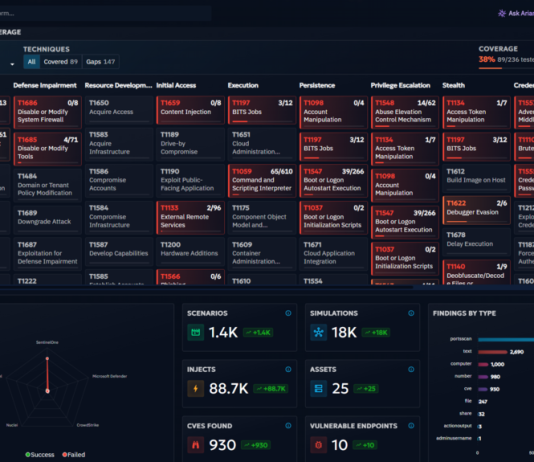Screen dimensions: 534x462
Task: Select the Covered 89 filter
Action: click(x=61, y=62)
